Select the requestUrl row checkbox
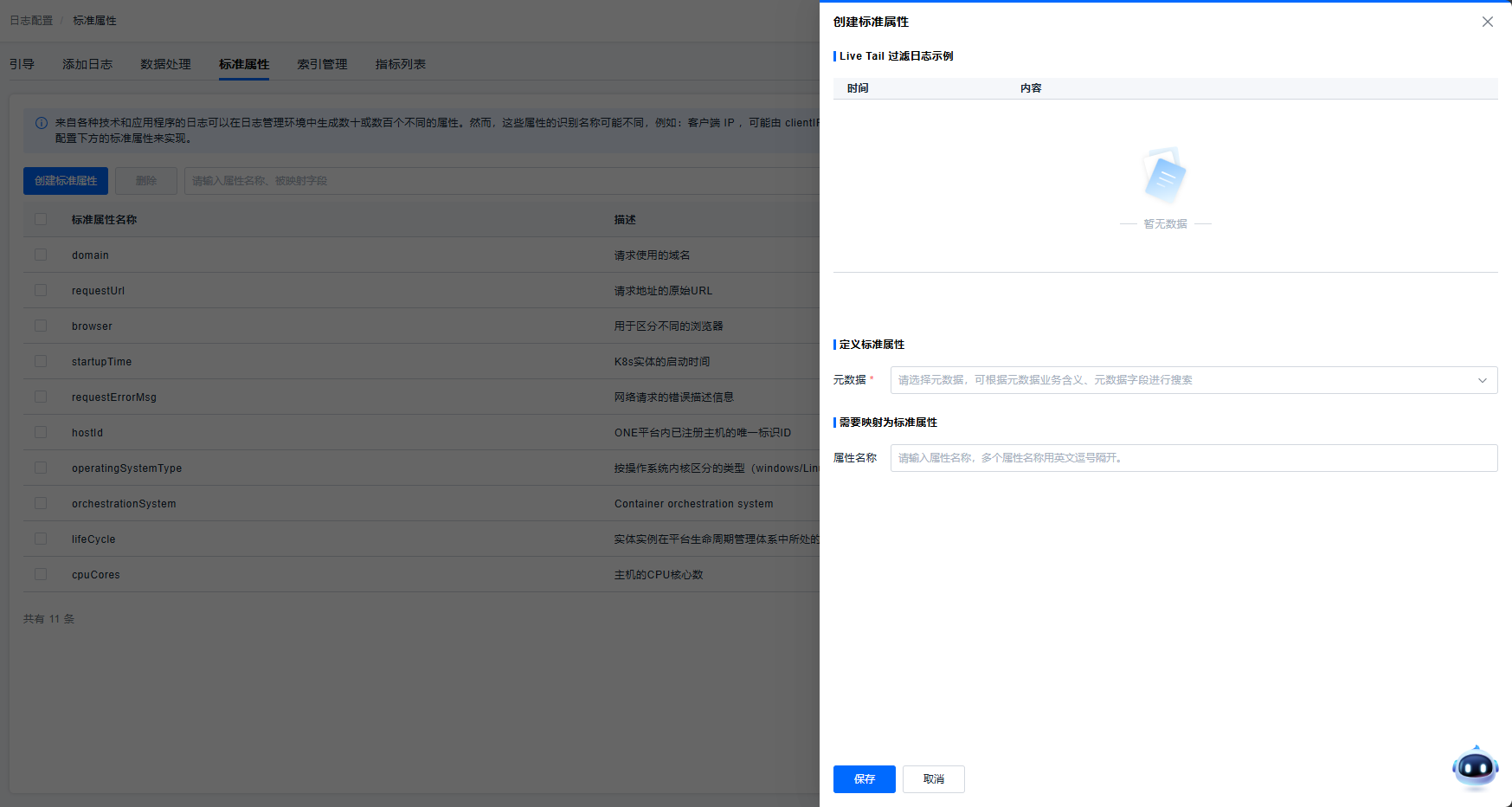 point(41,290)
